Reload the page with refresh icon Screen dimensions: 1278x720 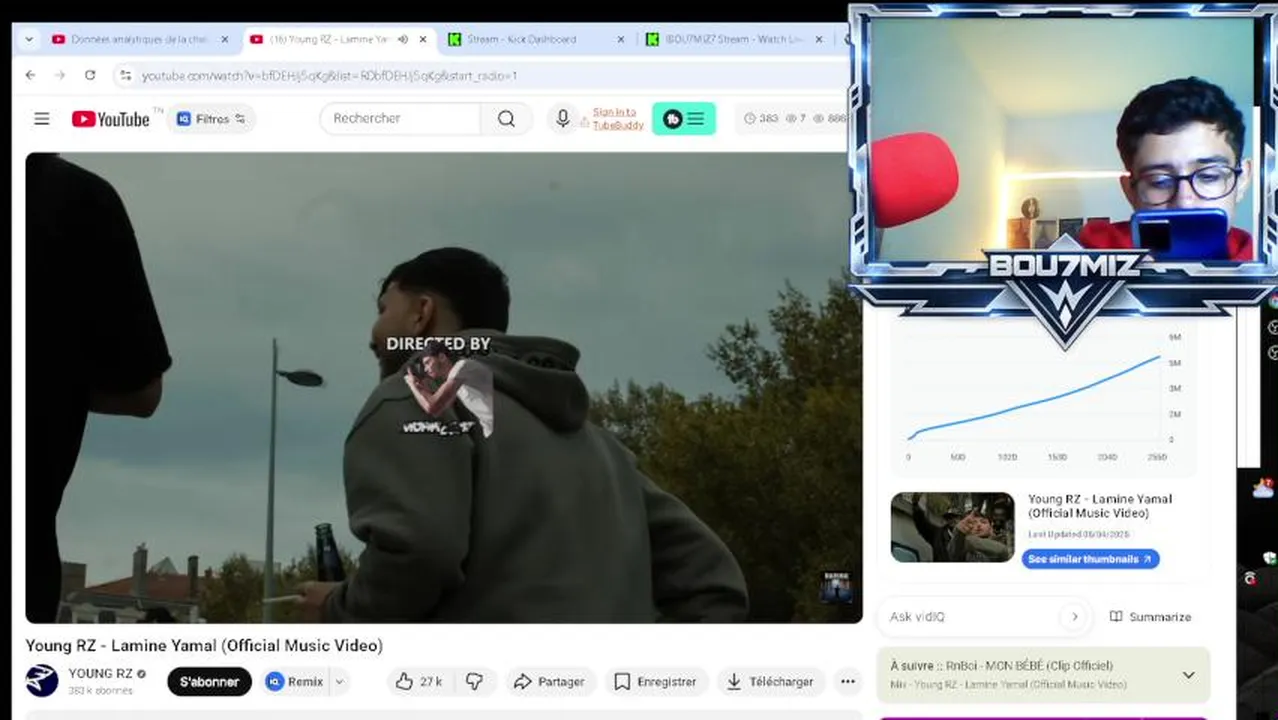pyautogui.click(x=90, y=75)
